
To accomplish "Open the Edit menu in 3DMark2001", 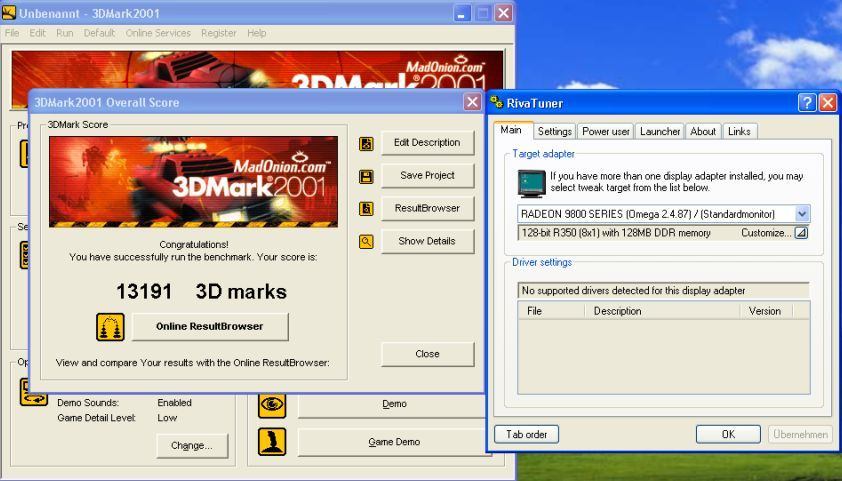I will [38, 33].
